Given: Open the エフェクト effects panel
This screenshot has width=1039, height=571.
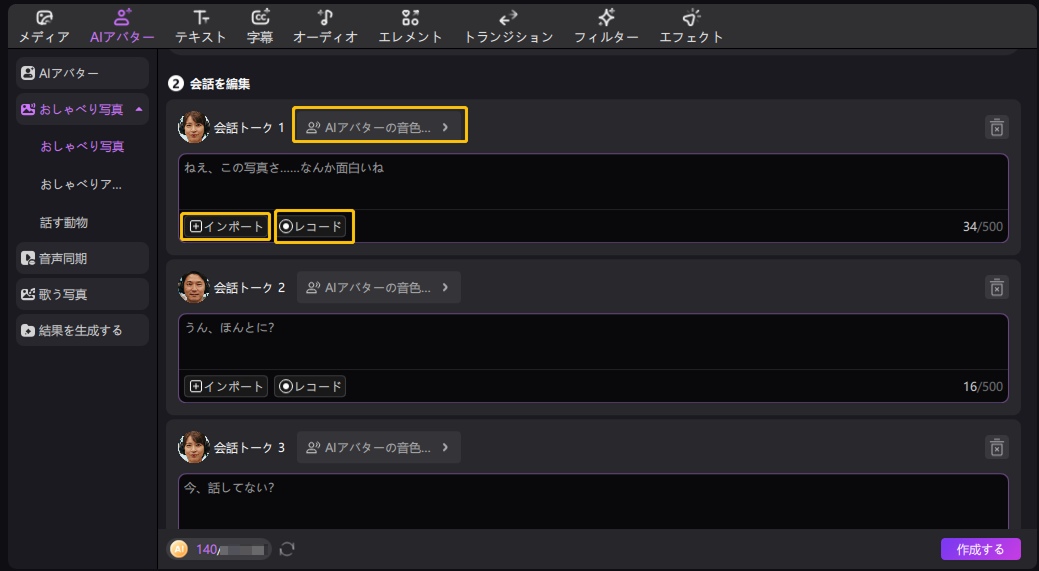Looking at the screenshot, I should click(x=691, y=26).
